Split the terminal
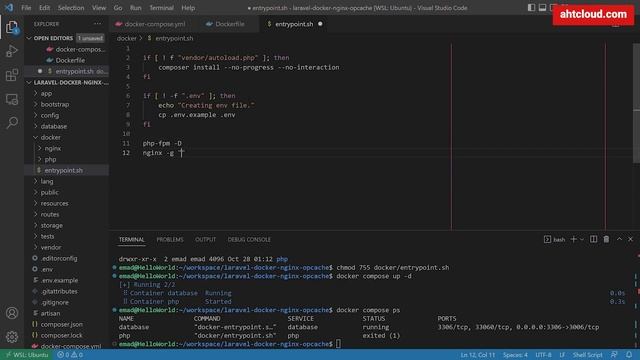This screenshot has width=640, height=360. [593, 239]
